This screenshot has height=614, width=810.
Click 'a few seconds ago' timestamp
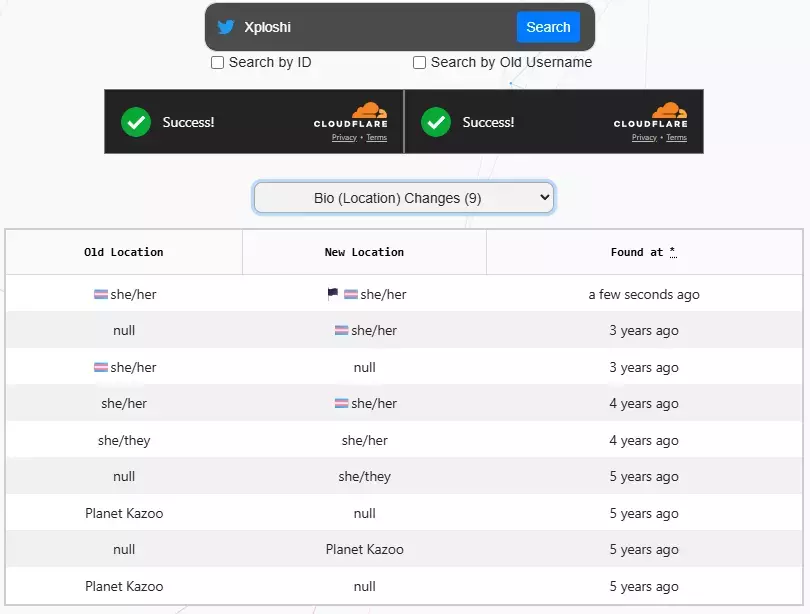[644, 294]
